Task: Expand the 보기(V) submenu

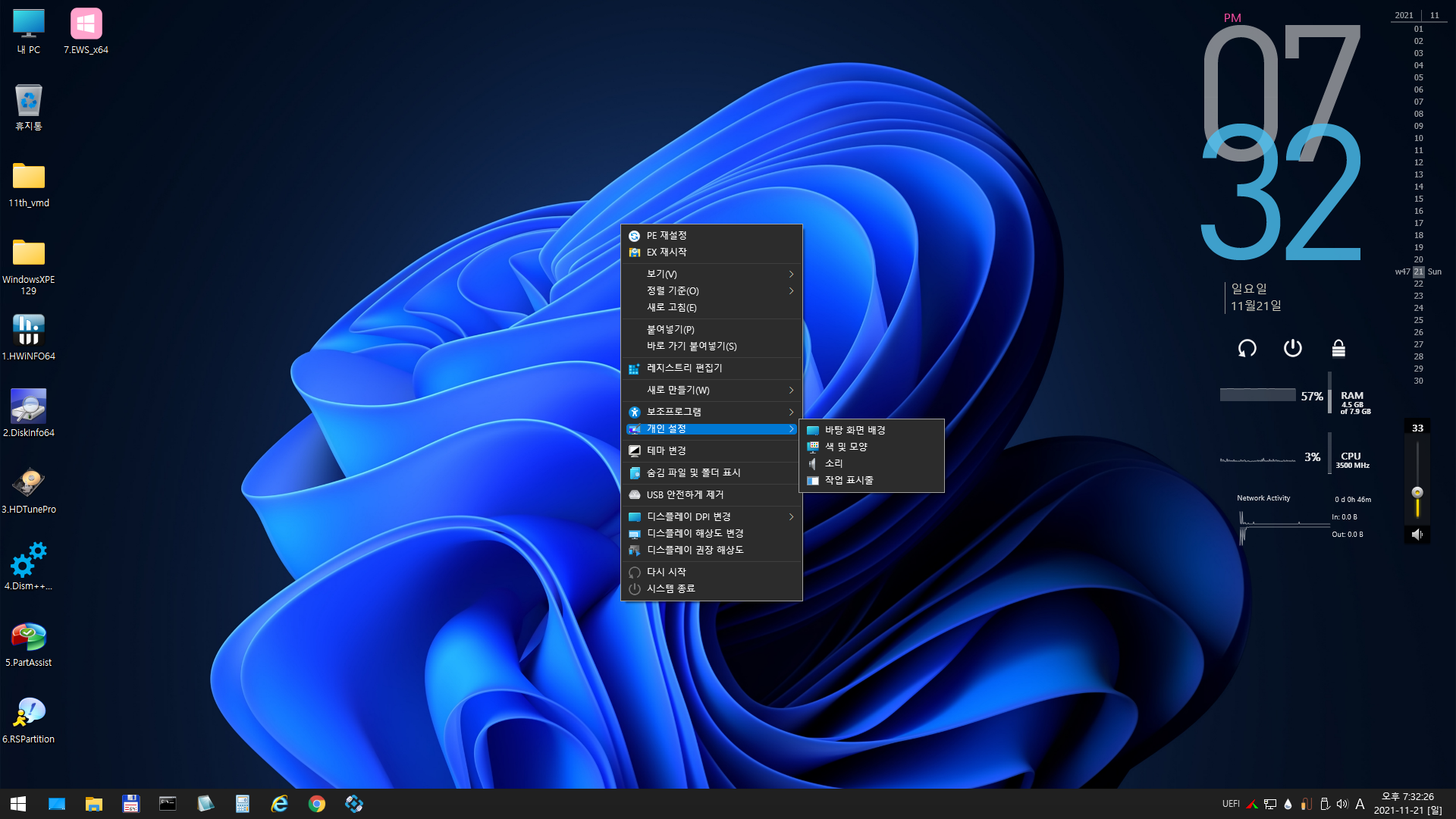Action: pos(711,274)
